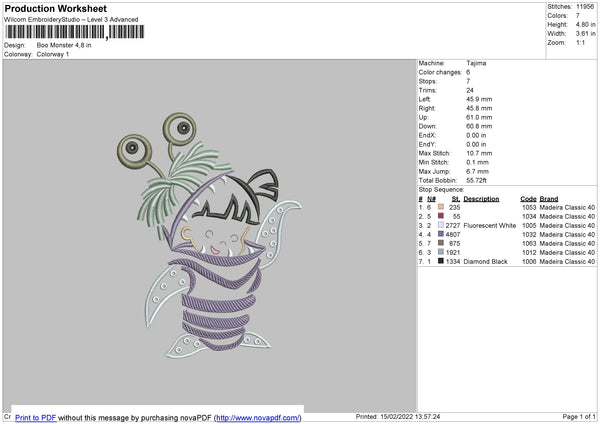This screenshot has width=600, height=424.
Task: Select 'Diamond Black' description text
Action: 485,261
